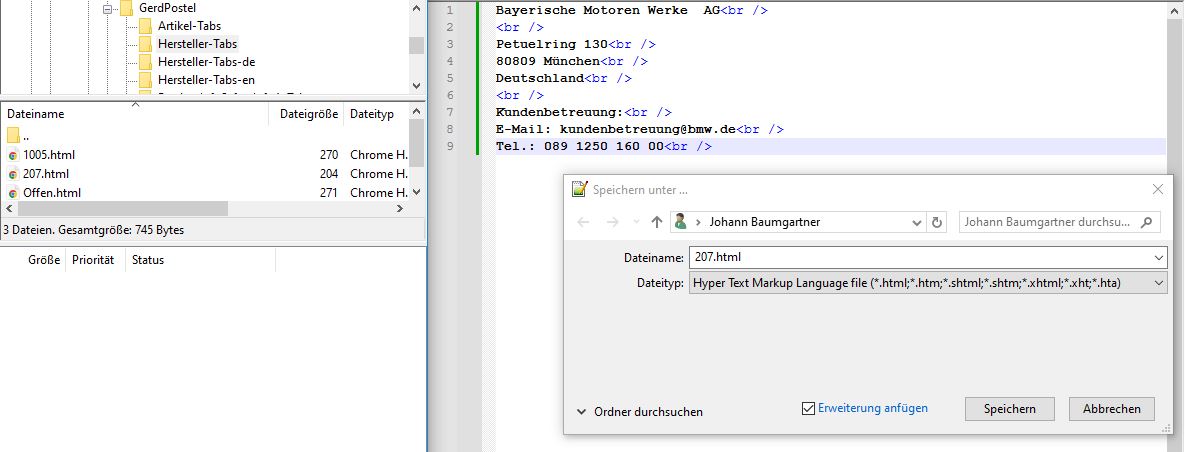Click Chrome icon of 207.html
Screen dimensions: 1185x452
13,174
